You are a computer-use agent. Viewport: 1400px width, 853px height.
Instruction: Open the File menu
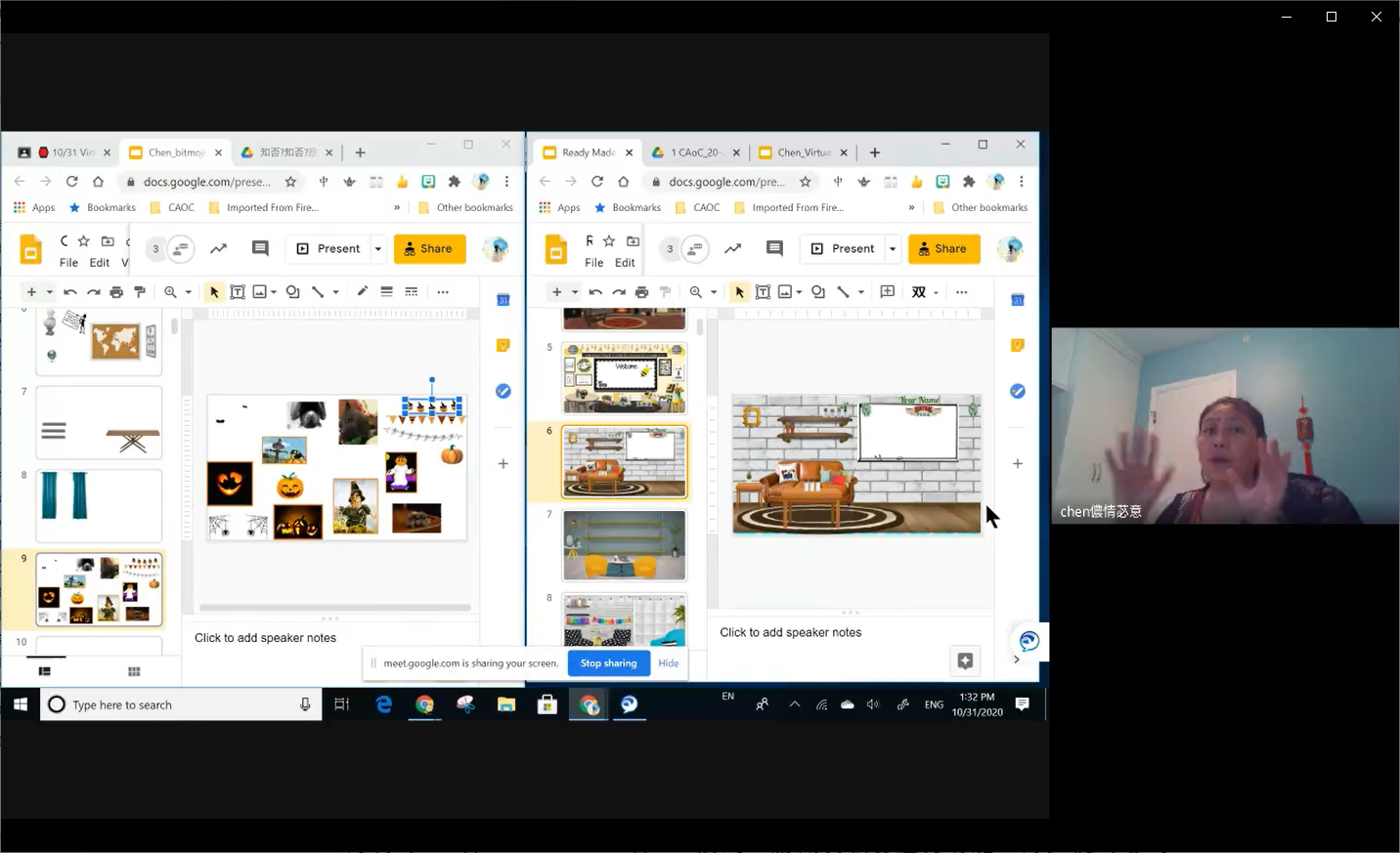click(68, 262)
